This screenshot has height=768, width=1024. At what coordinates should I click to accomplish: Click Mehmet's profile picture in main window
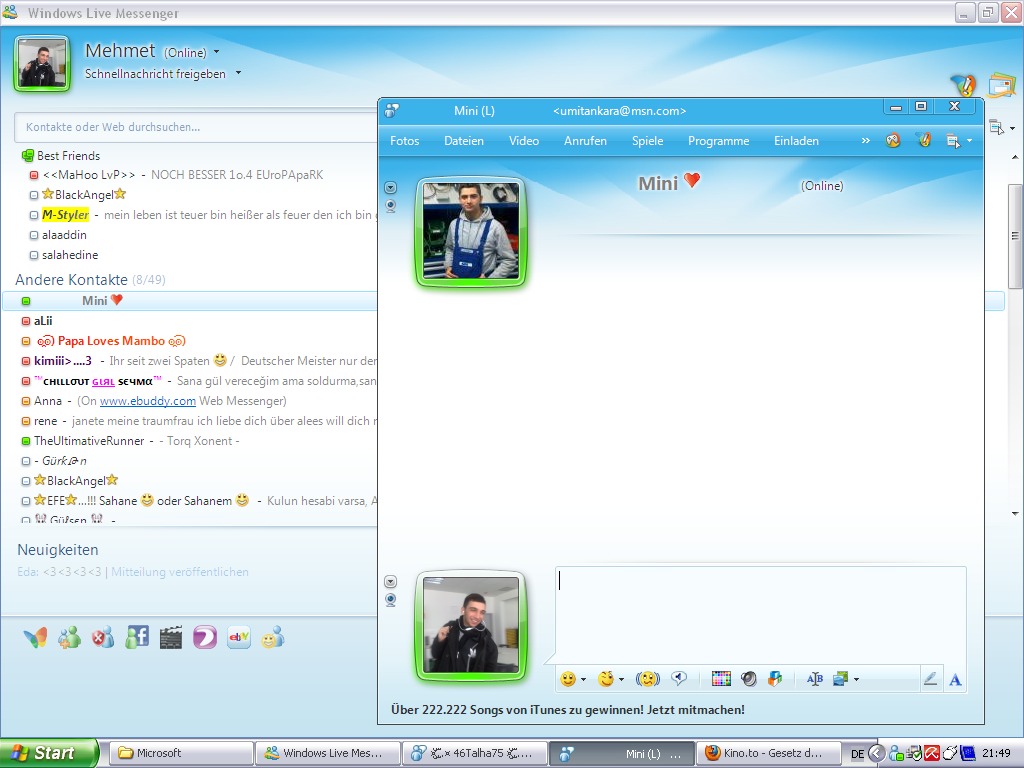tap(42, 63)
